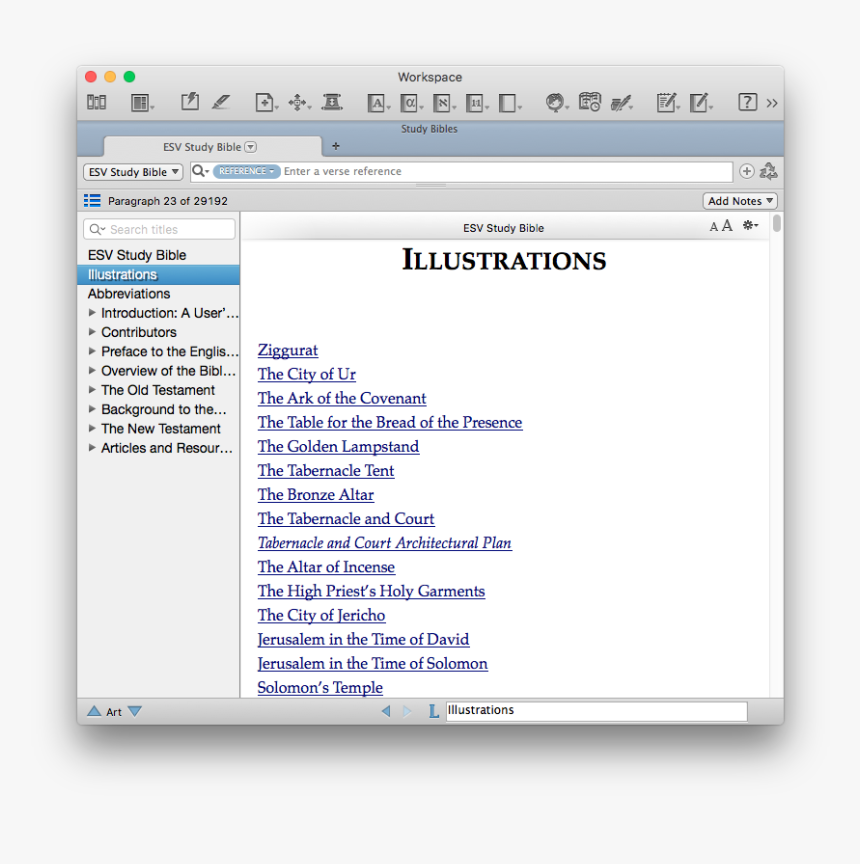Expand Overview of the Bible item
Screen dimensions: 860x864
pos(92,370)
